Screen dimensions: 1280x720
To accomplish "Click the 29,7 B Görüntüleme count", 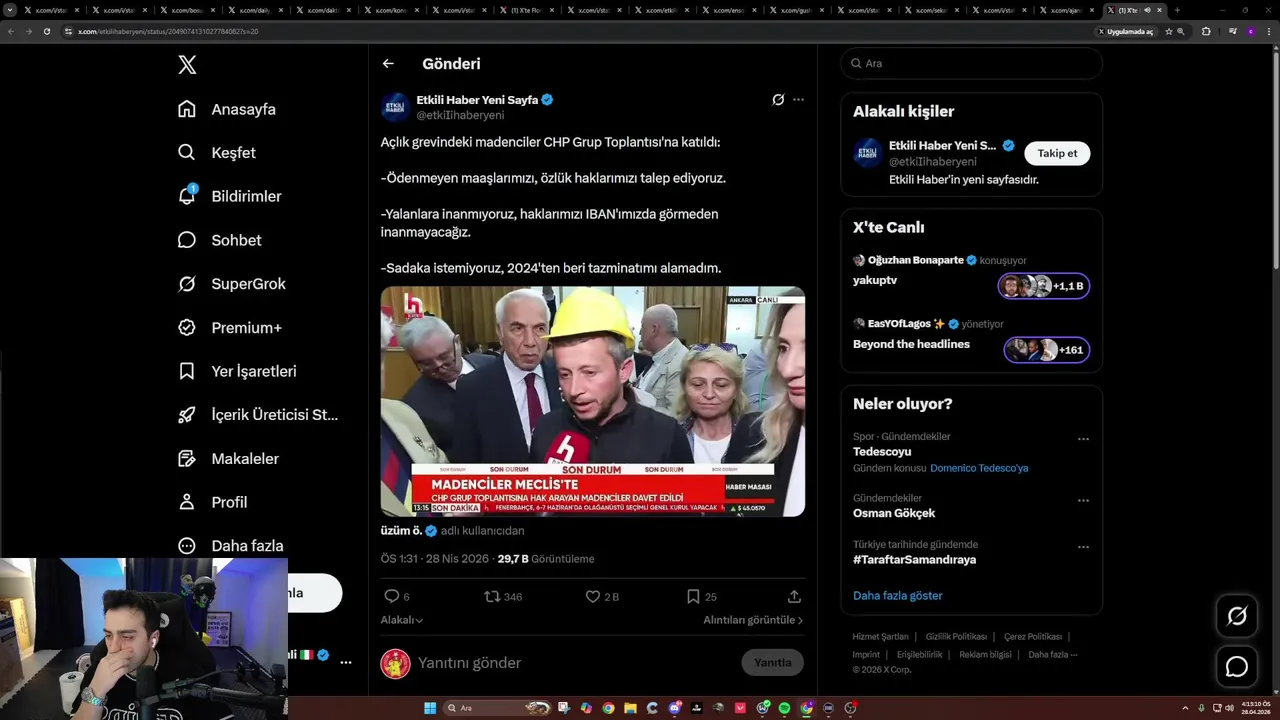I will click(546, 559).
